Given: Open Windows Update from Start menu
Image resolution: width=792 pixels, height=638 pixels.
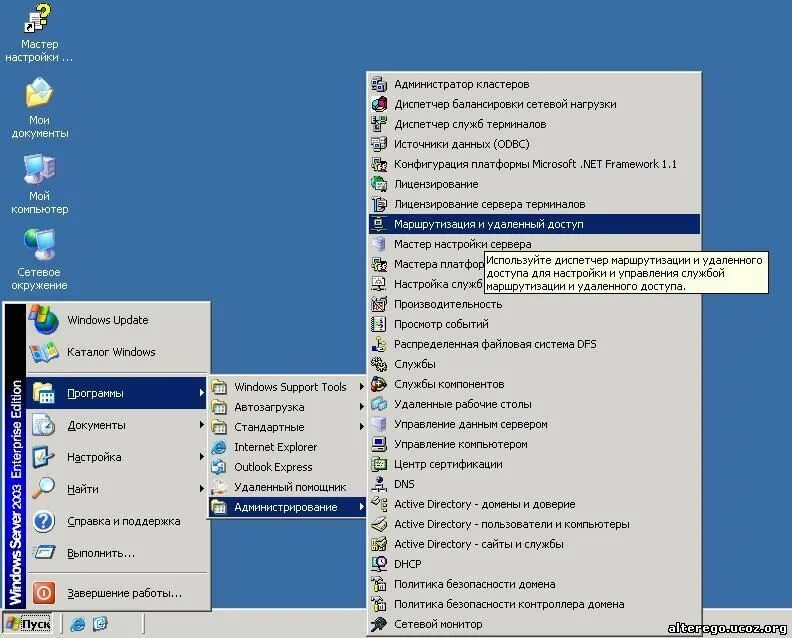Looking at the screenshot, I should pyautogui.click(x=117, y=320).
